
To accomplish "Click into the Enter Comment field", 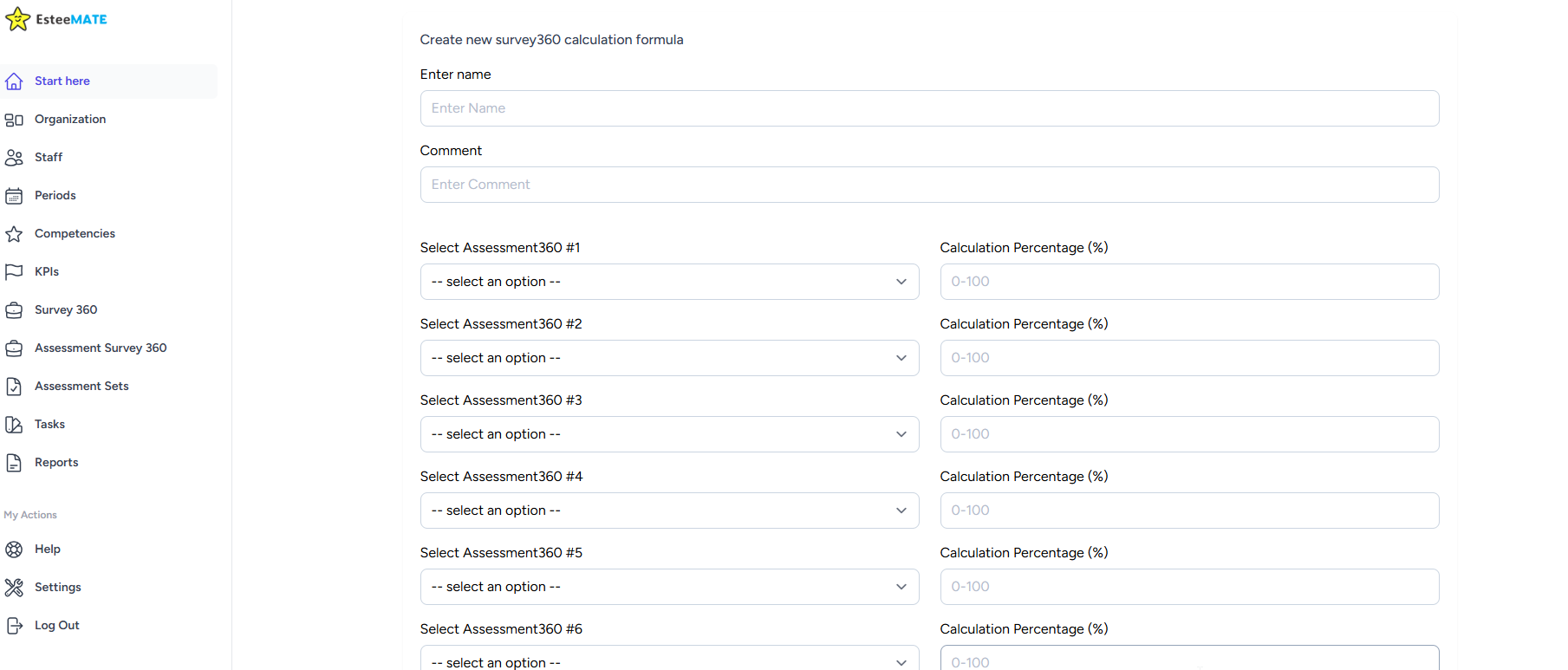I will coord(929,185).
